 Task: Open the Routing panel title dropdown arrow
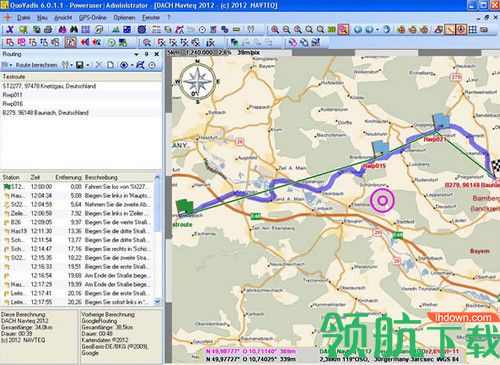(136, 54)
